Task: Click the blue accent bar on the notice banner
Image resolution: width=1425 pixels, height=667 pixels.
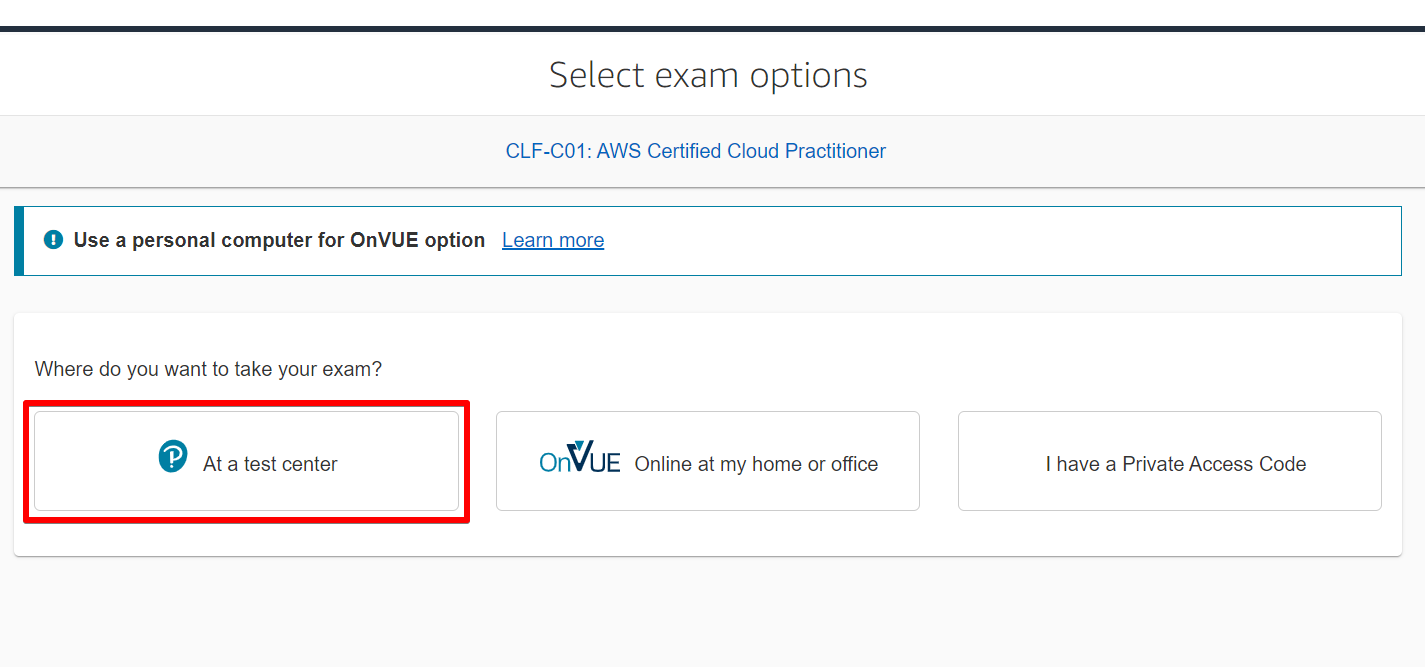Action: click(17, 240)
